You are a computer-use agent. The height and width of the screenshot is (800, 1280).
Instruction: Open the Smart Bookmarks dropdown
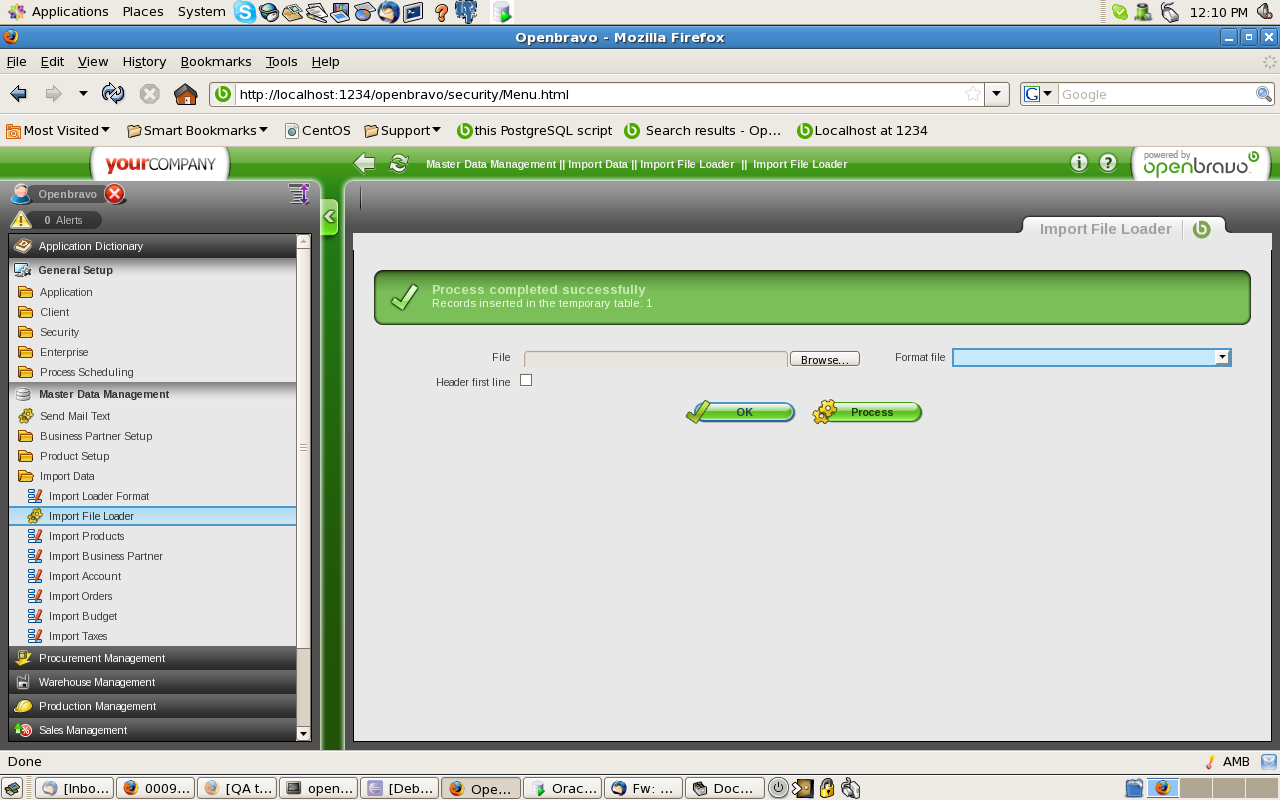click(198, 130)
